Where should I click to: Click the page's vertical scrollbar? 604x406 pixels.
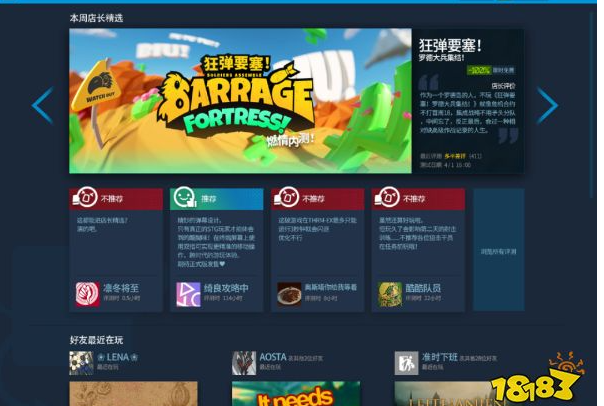[x=592, y=105]
